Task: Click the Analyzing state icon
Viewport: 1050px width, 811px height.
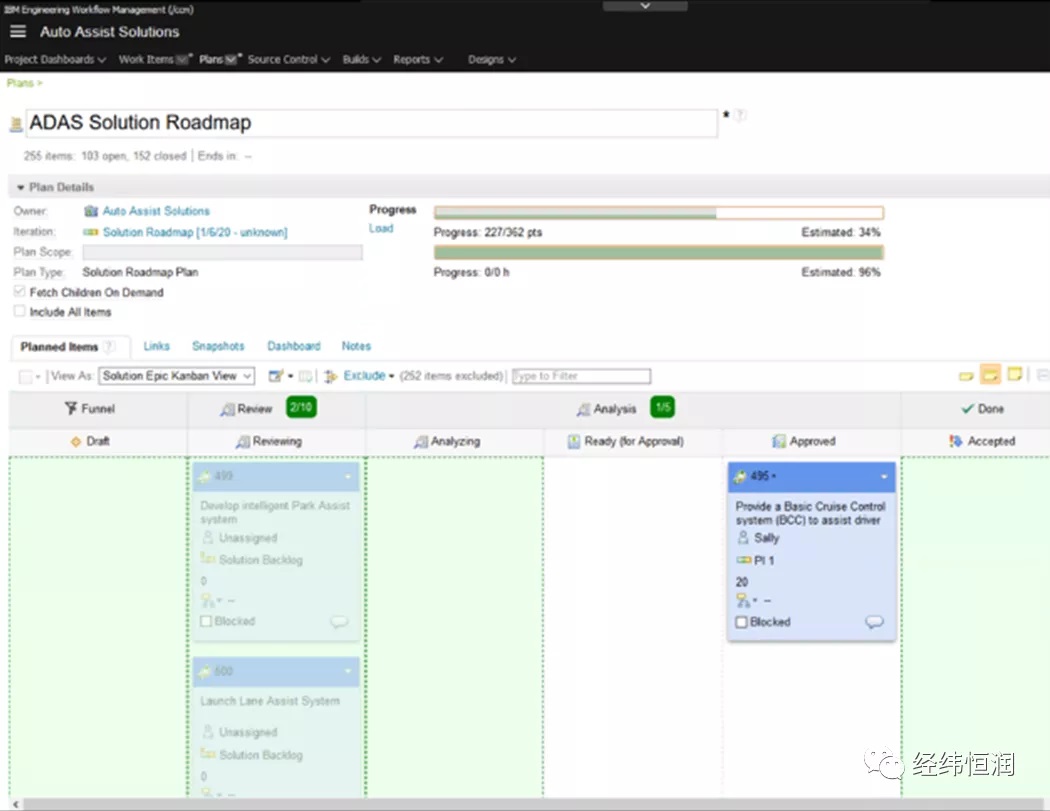Action: point(421,442)
